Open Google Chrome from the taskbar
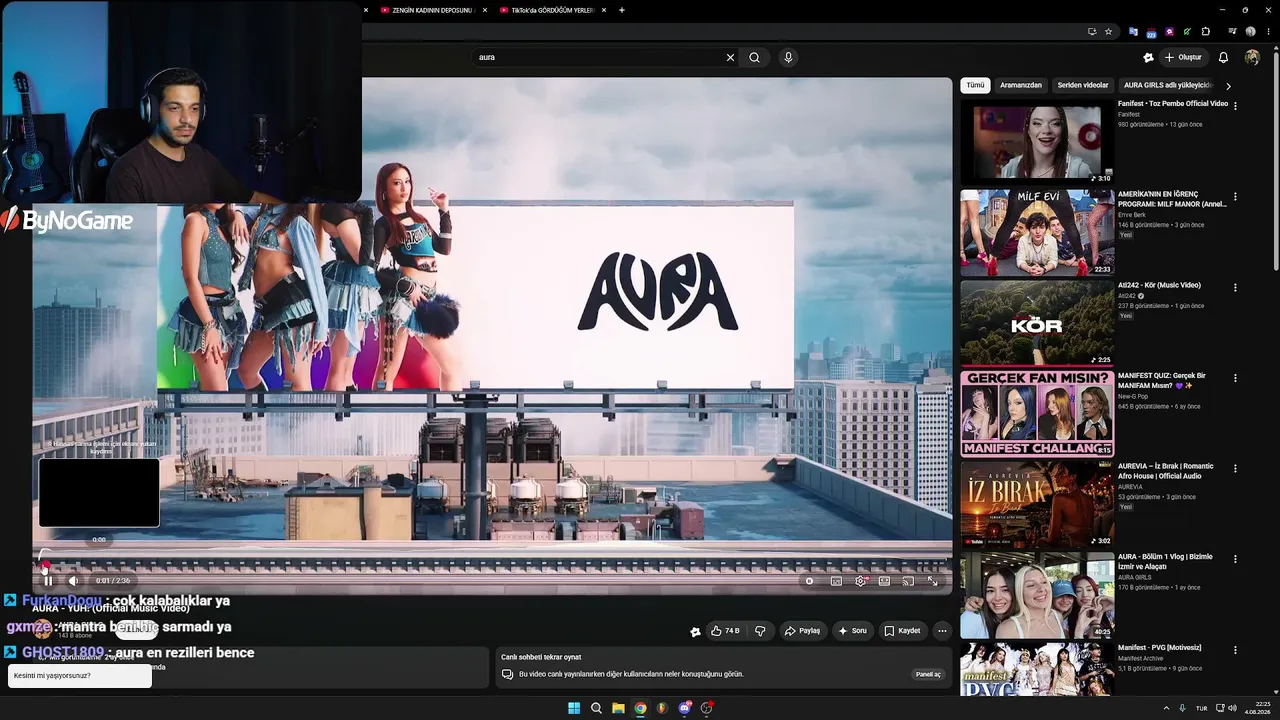1280x720 pixels. coord(640,708)
